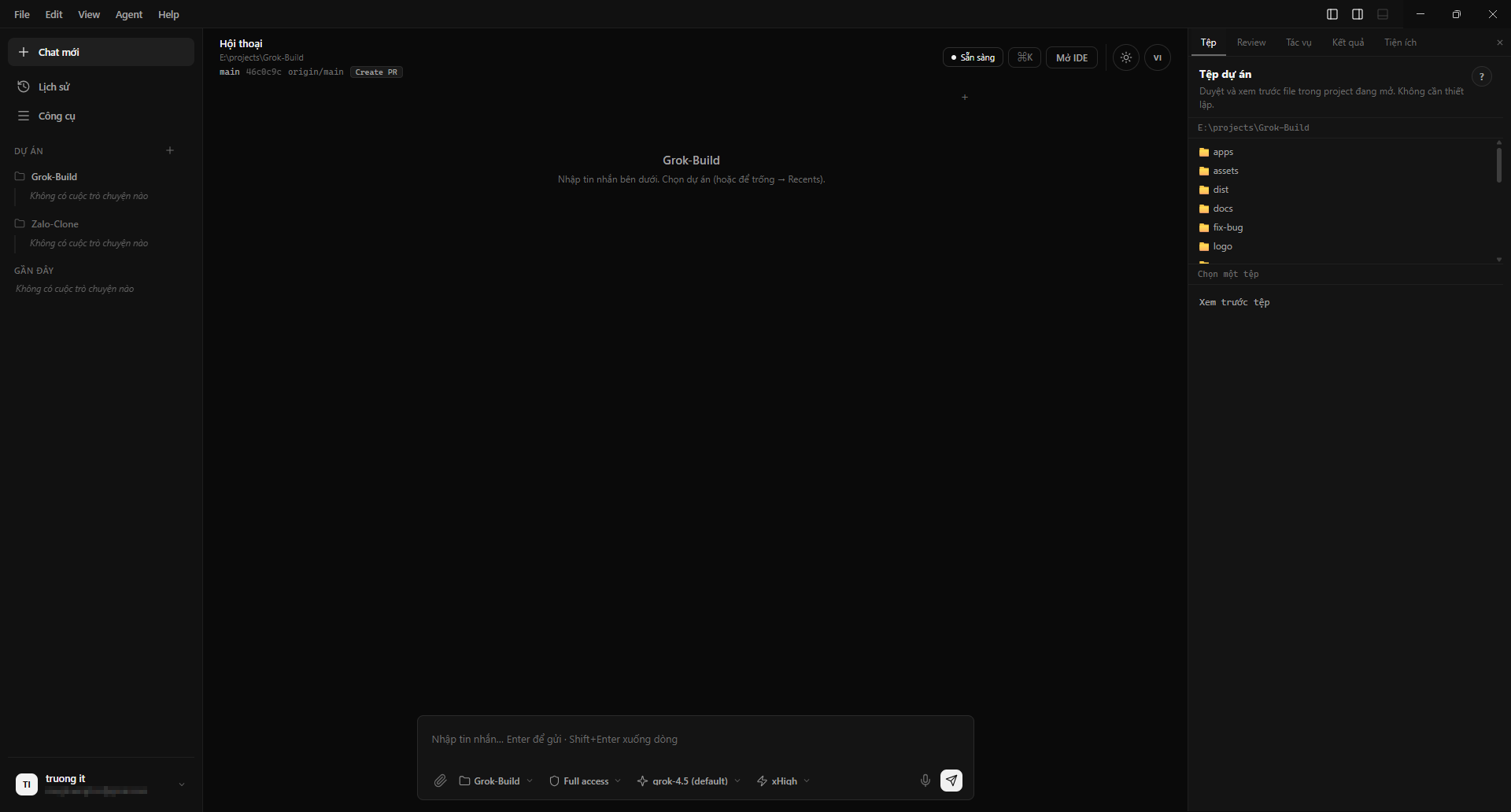Open the Edit menu

click(x=54, y=14)
